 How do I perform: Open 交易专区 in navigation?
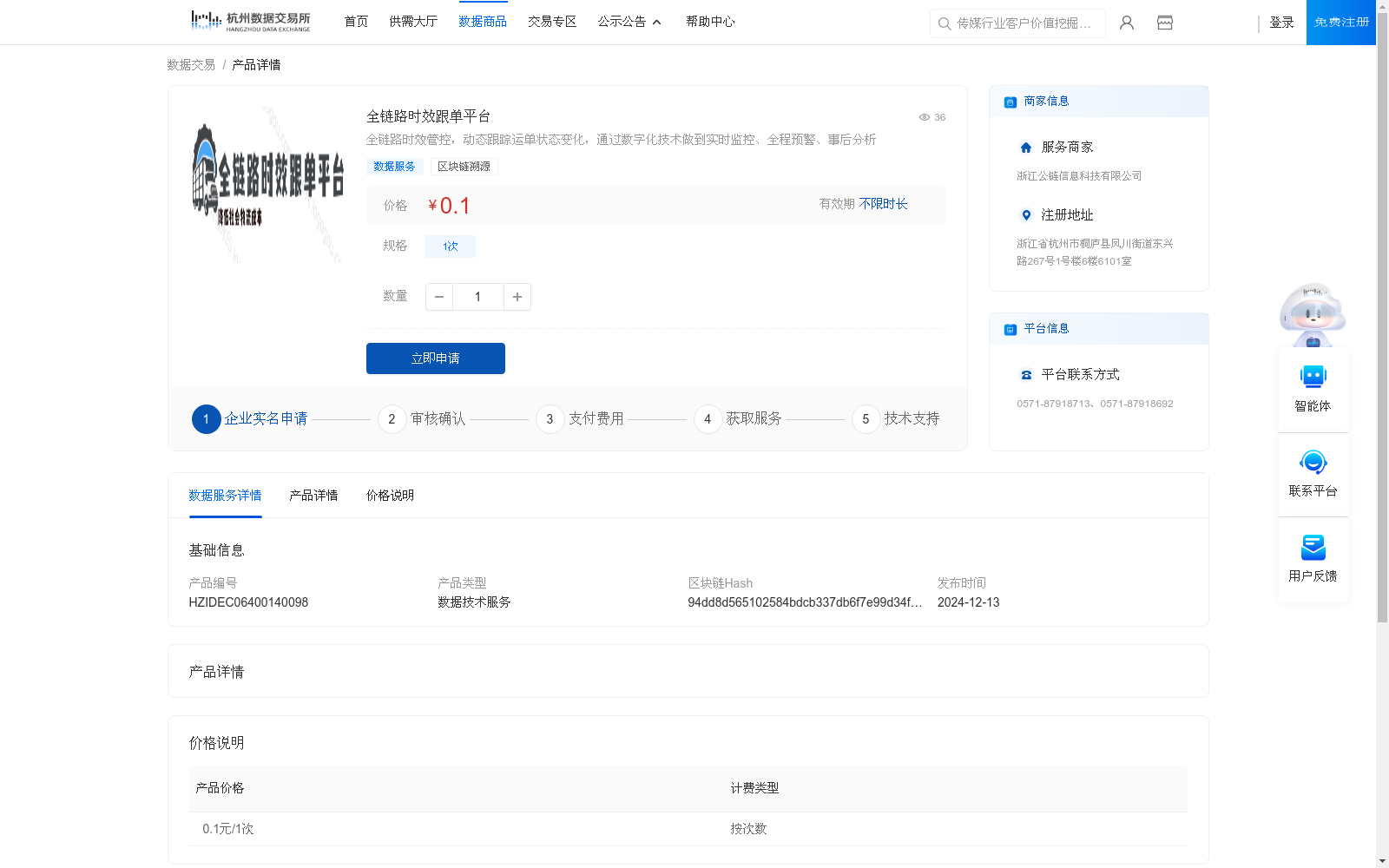click(x=552, y=22)
